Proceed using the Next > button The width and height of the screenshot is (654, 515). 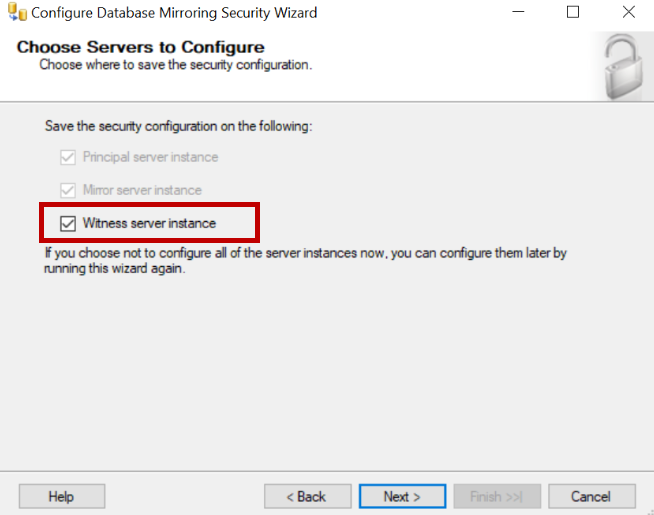[x=402, y=496]
